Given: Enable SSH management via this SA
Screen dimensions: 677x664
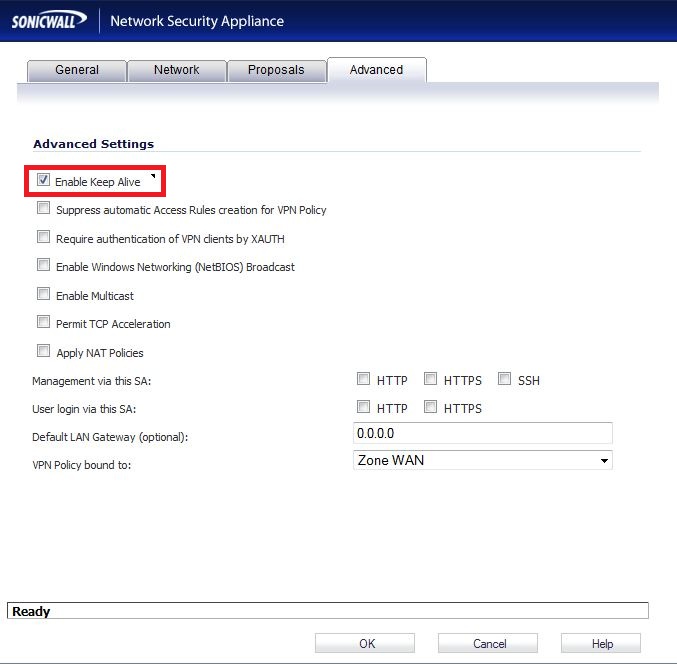Looking at the screenshot, I should 504,380.
